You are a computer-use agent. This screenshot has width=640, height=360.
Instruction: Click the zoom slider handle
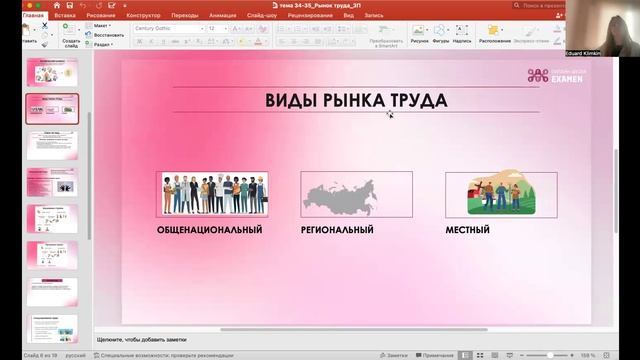[550, 355]
